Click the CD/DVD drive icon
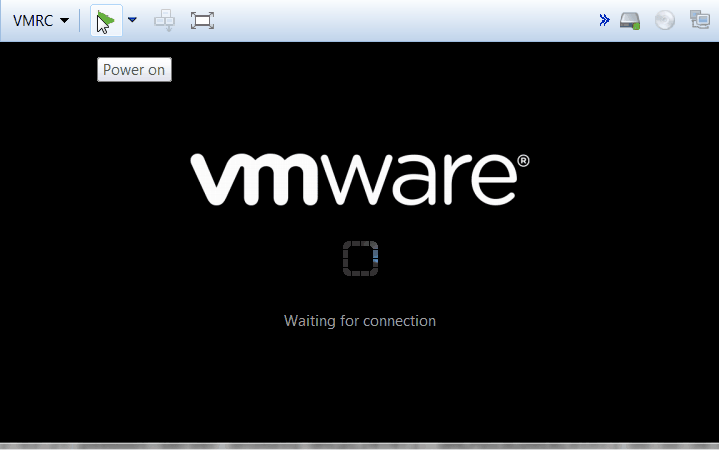The width and height of the screenshot is (719, 450). point(664,20)
